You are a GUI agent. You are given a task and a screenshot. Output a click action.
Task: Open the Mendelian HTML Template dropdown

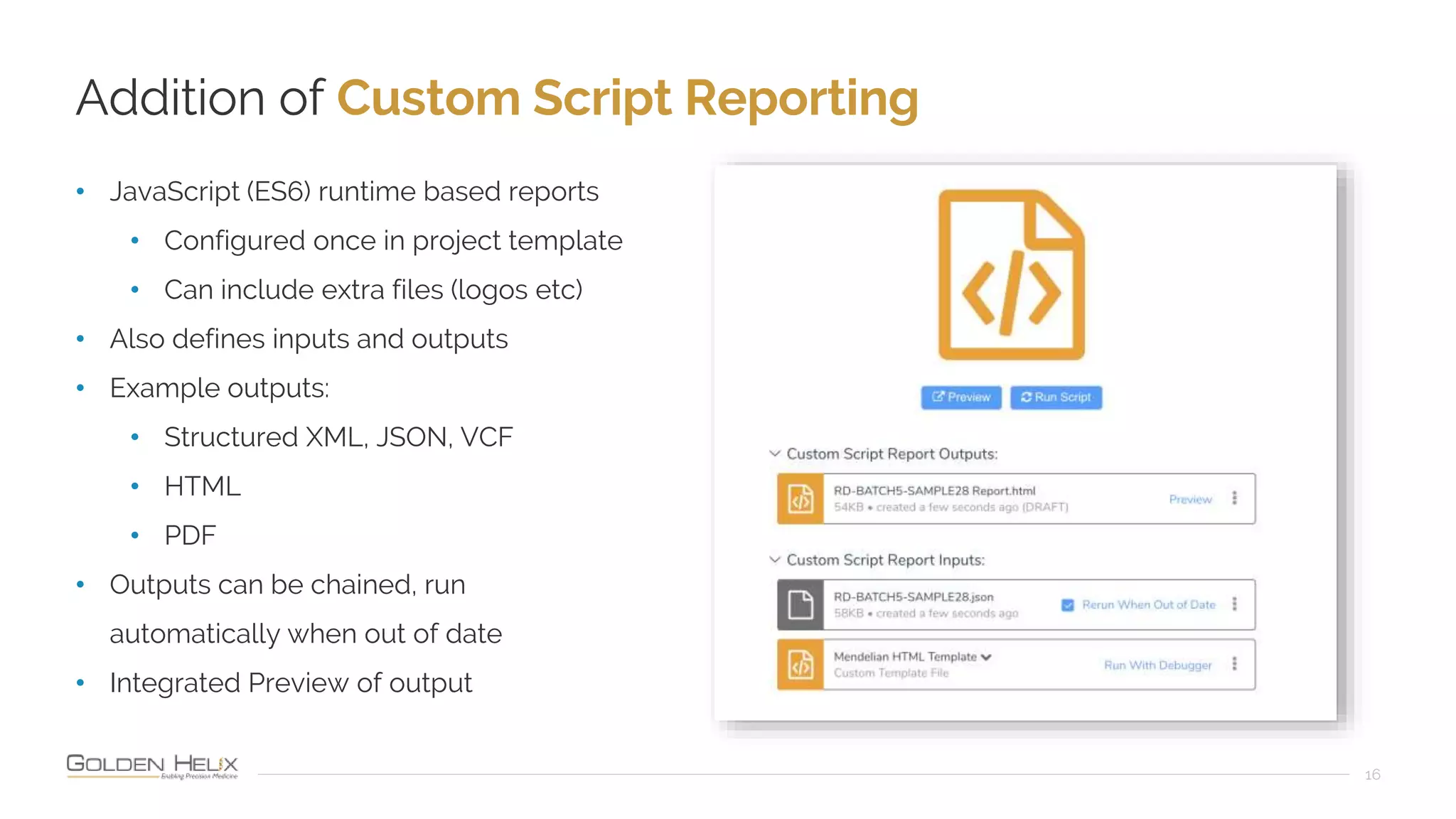pyautogui.click(x=985, y=658)
